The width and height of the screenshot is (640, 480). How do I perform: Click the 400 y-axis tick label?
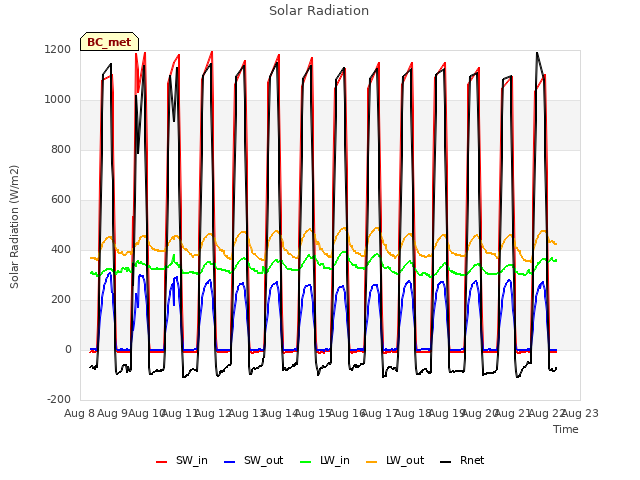pyautogui.click(x=61, y=249)
